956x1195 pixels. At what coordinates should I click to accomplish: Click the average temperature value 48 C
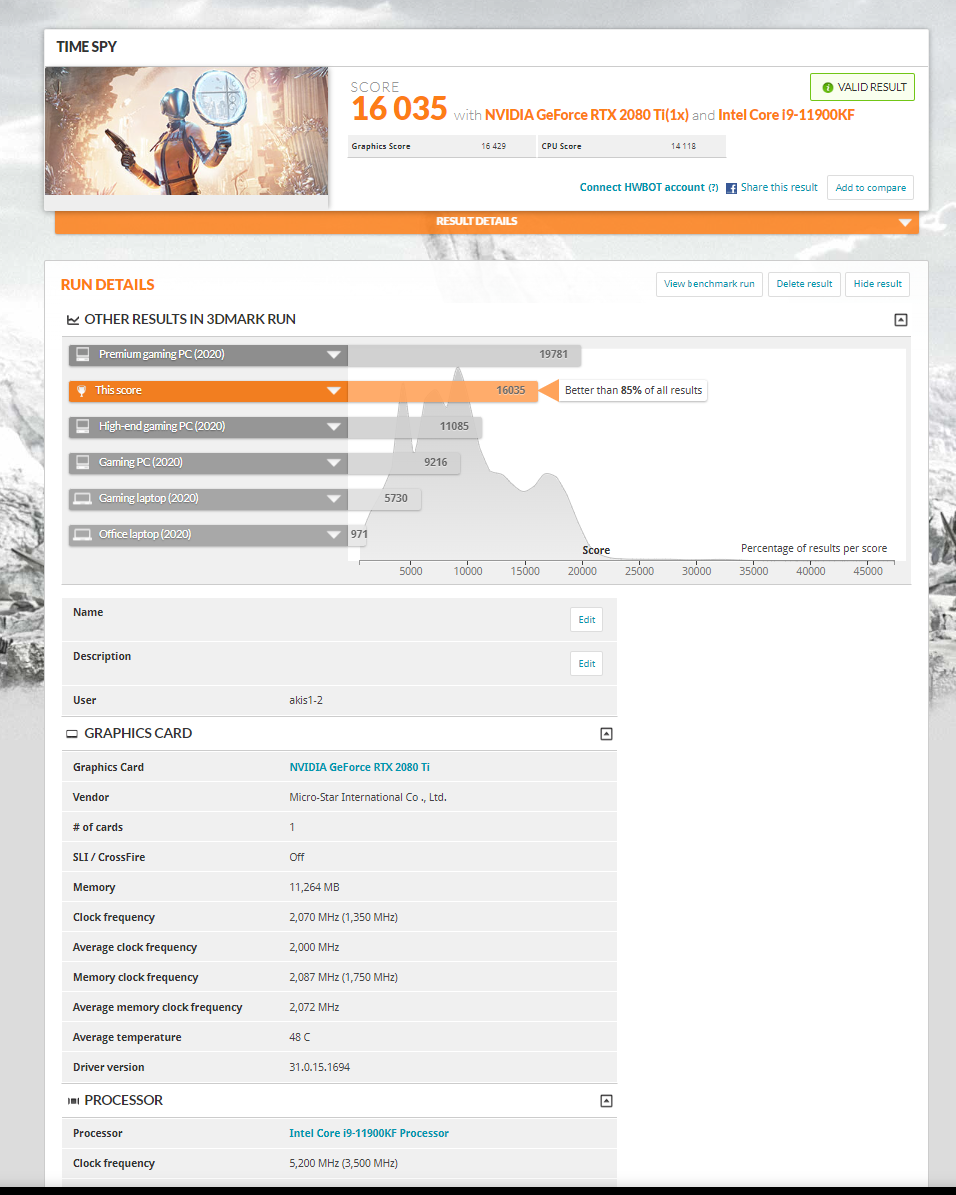click(x=300, y=1038)
